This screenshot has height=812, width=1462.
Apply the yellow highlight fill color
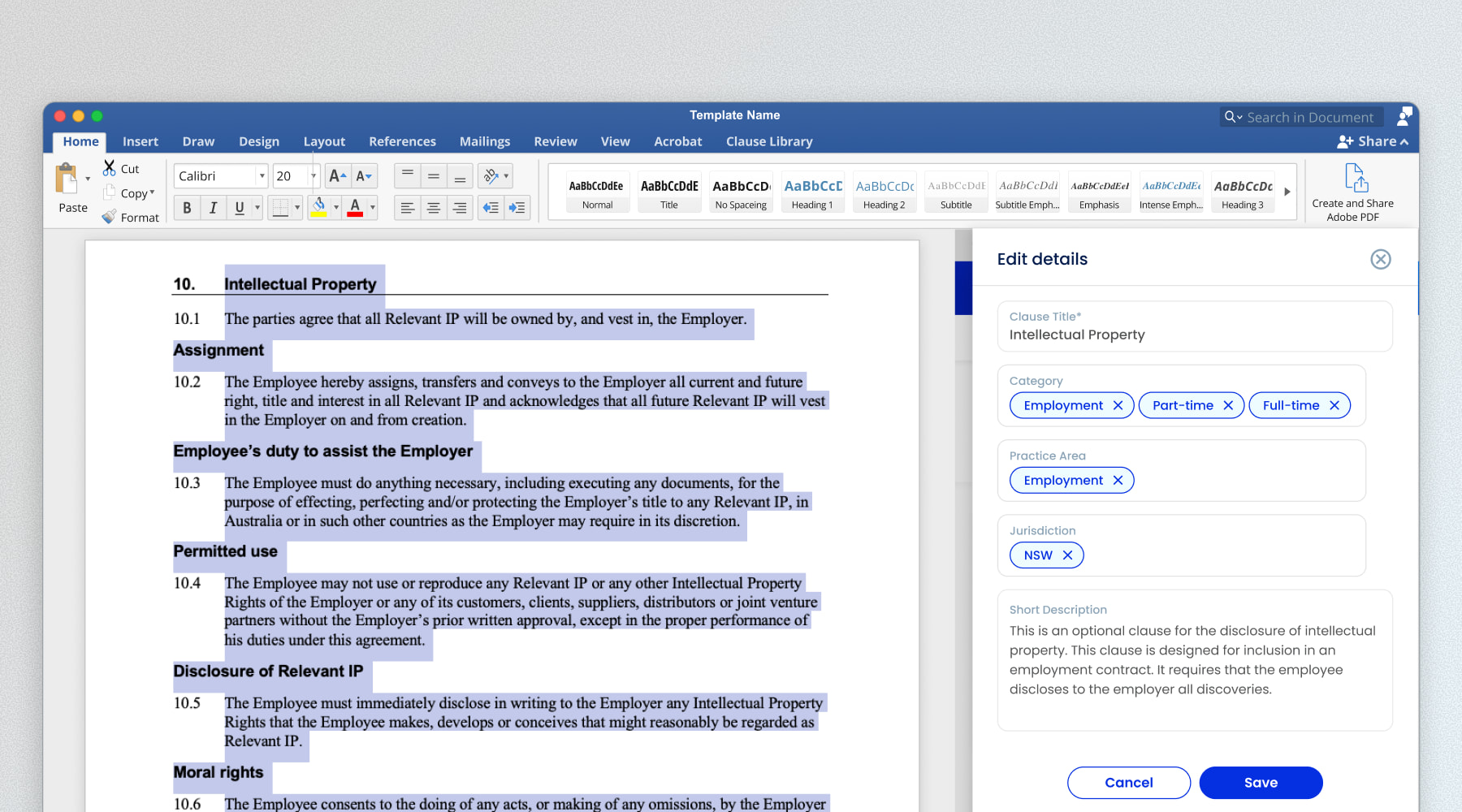[x=319, y=208]
